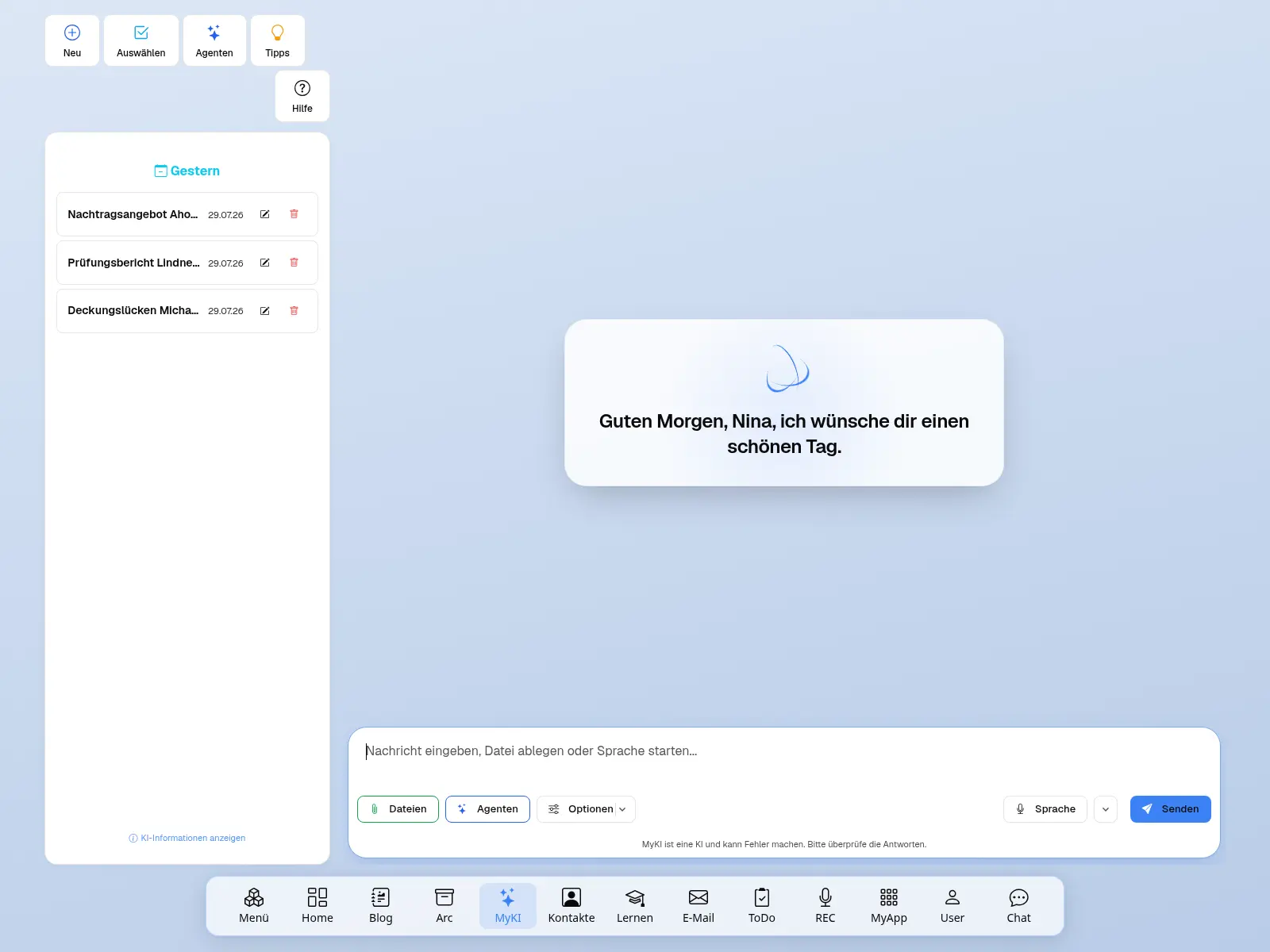This screenshot has width=1270, height=952.
Task: Delete the Prüfungsbericht Lindne chat
Action: point(294,263)
